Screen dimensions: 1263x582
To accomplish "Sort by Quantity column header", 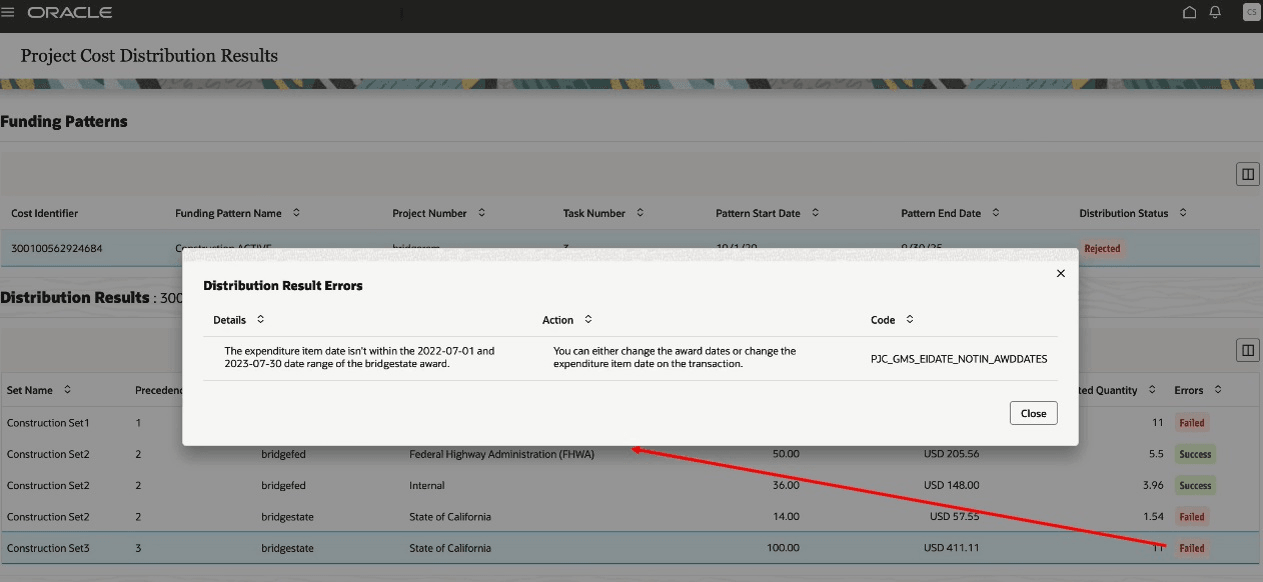I will 1152,390.
